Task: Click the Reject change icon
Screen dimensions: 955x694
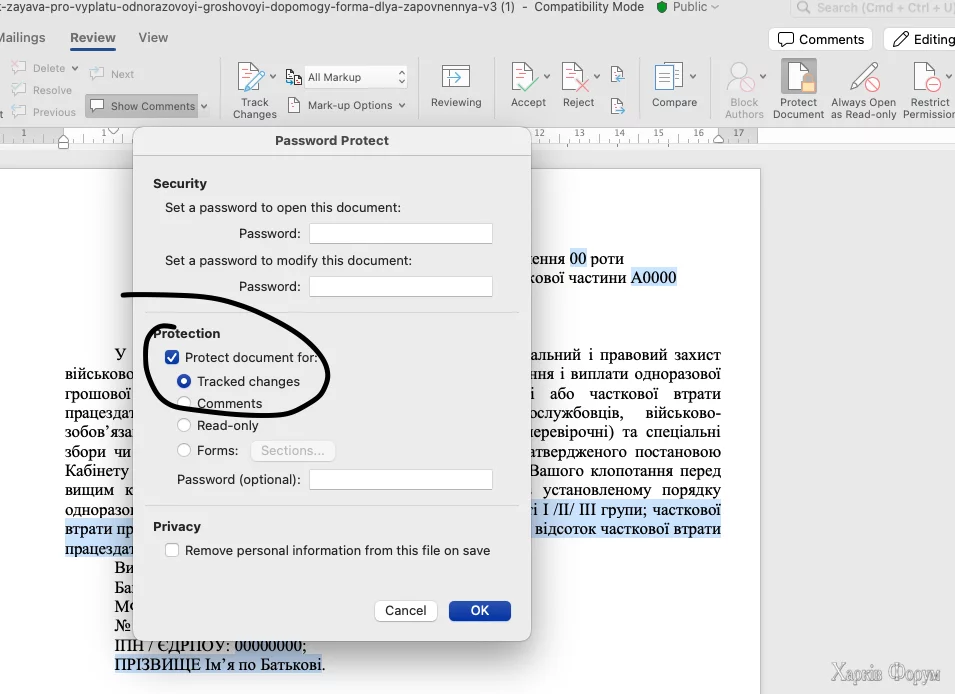Action: pos(576,78)
